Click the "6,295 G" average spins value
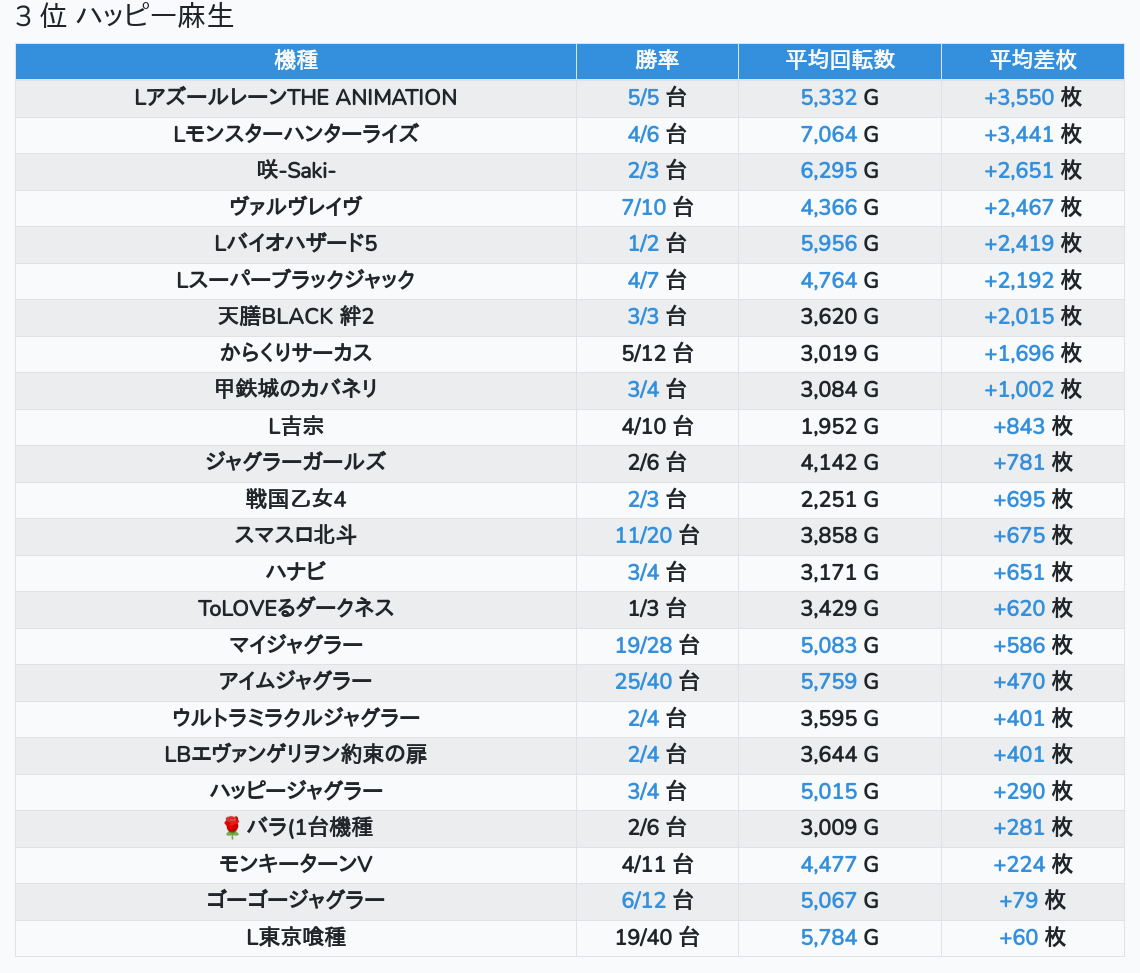The height and width of the screenshot is (973, 1140). pos(840,170)
